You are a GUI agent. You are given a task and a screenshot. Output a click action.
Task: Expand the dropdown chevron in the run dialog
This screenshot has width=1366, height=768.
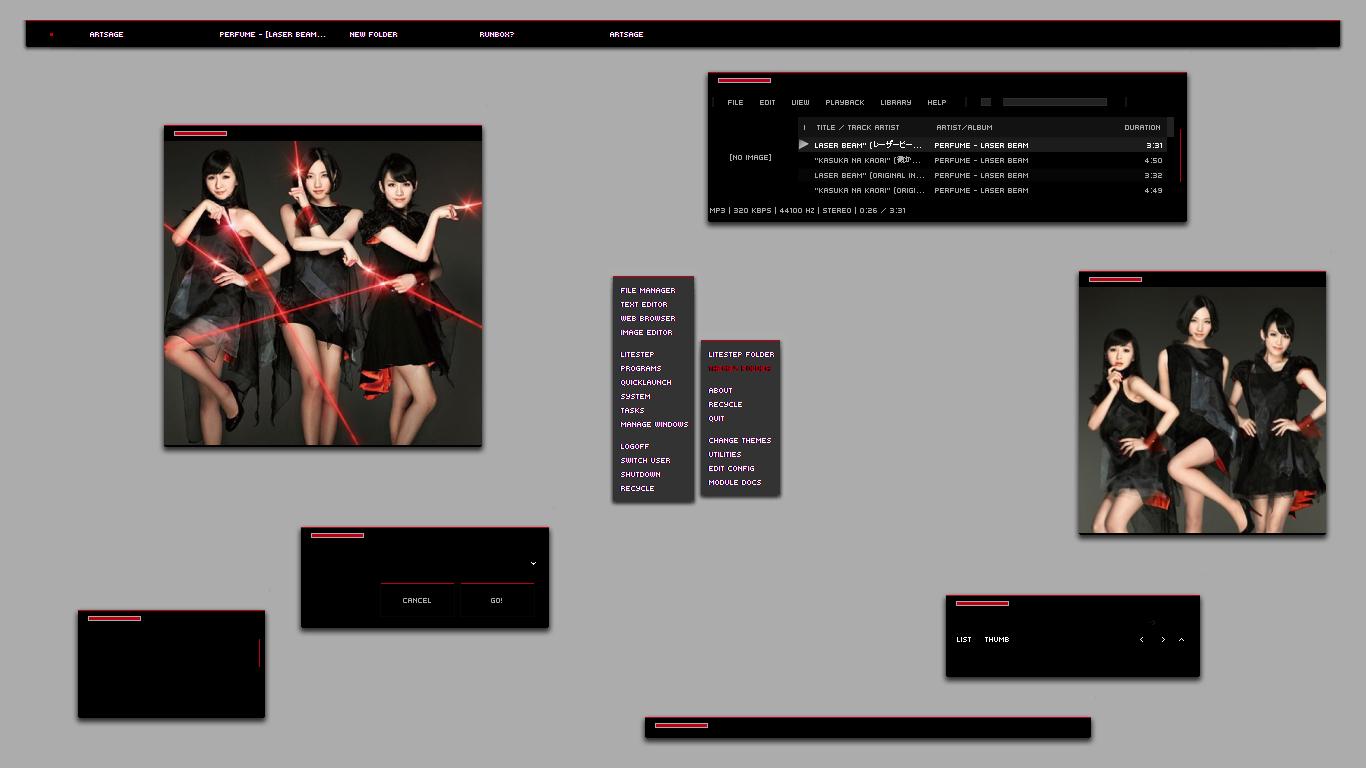[533, 564]
